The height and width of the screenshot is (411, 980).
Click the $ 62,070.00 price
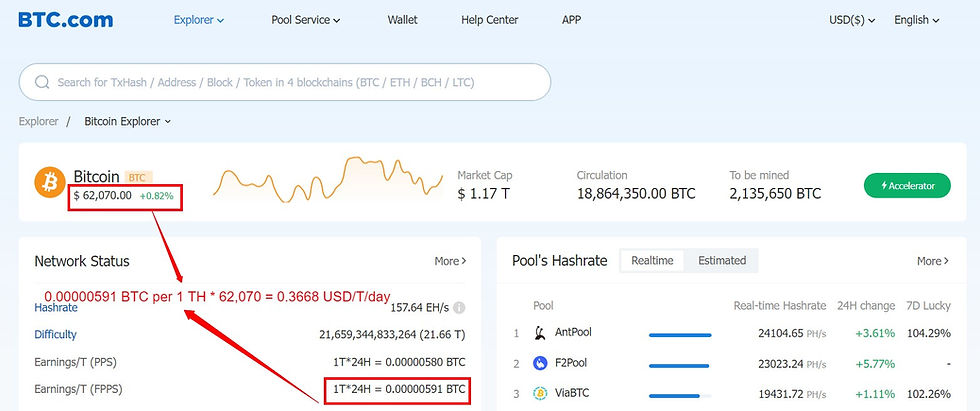(x=102, y=196)
